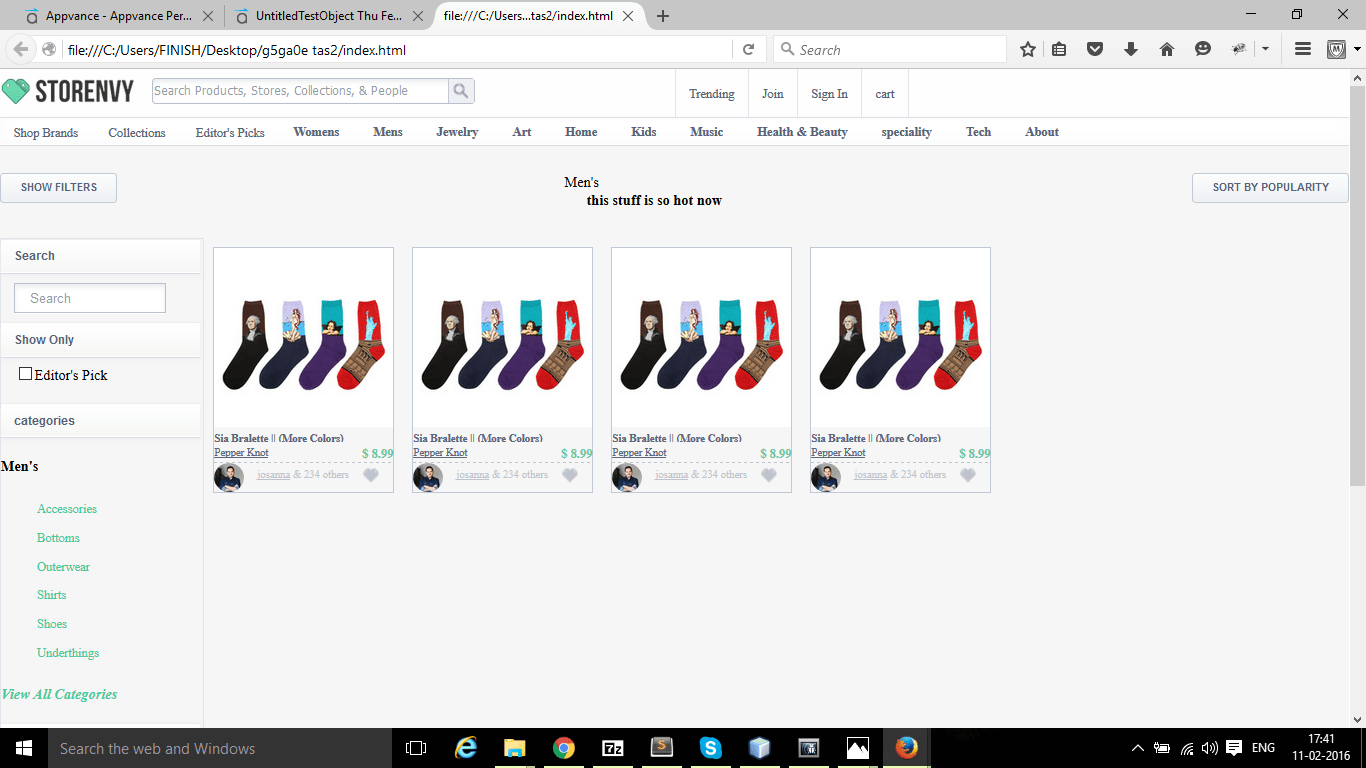Bookmark this page with the star icon
Viewport: 1366px width, 768px height.
point(1028,49)
